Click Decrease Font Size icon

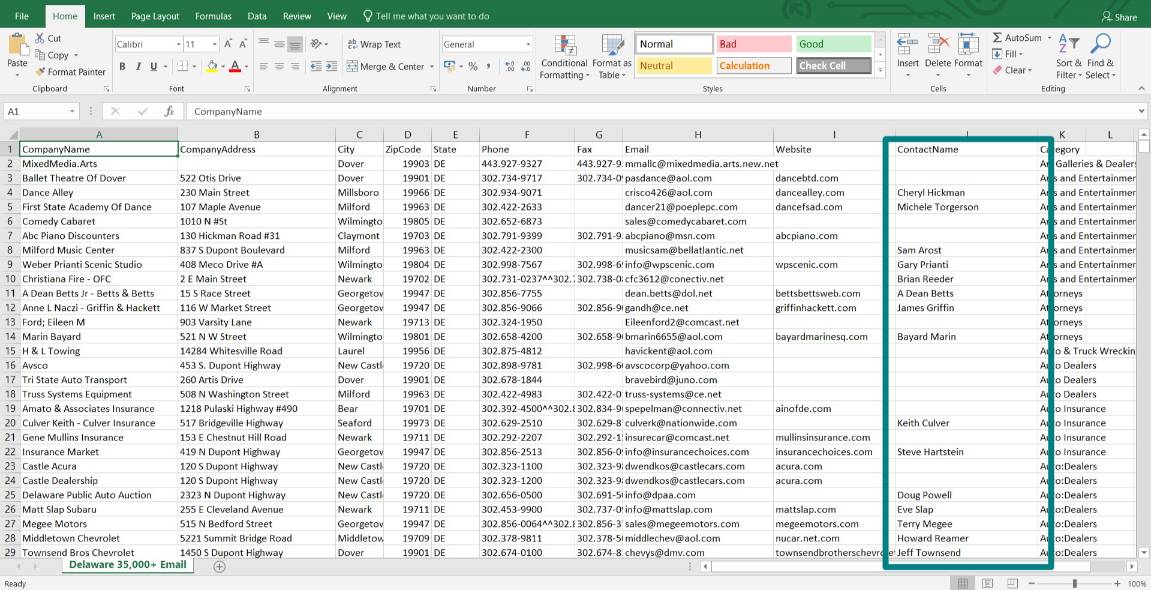[243, 45]
